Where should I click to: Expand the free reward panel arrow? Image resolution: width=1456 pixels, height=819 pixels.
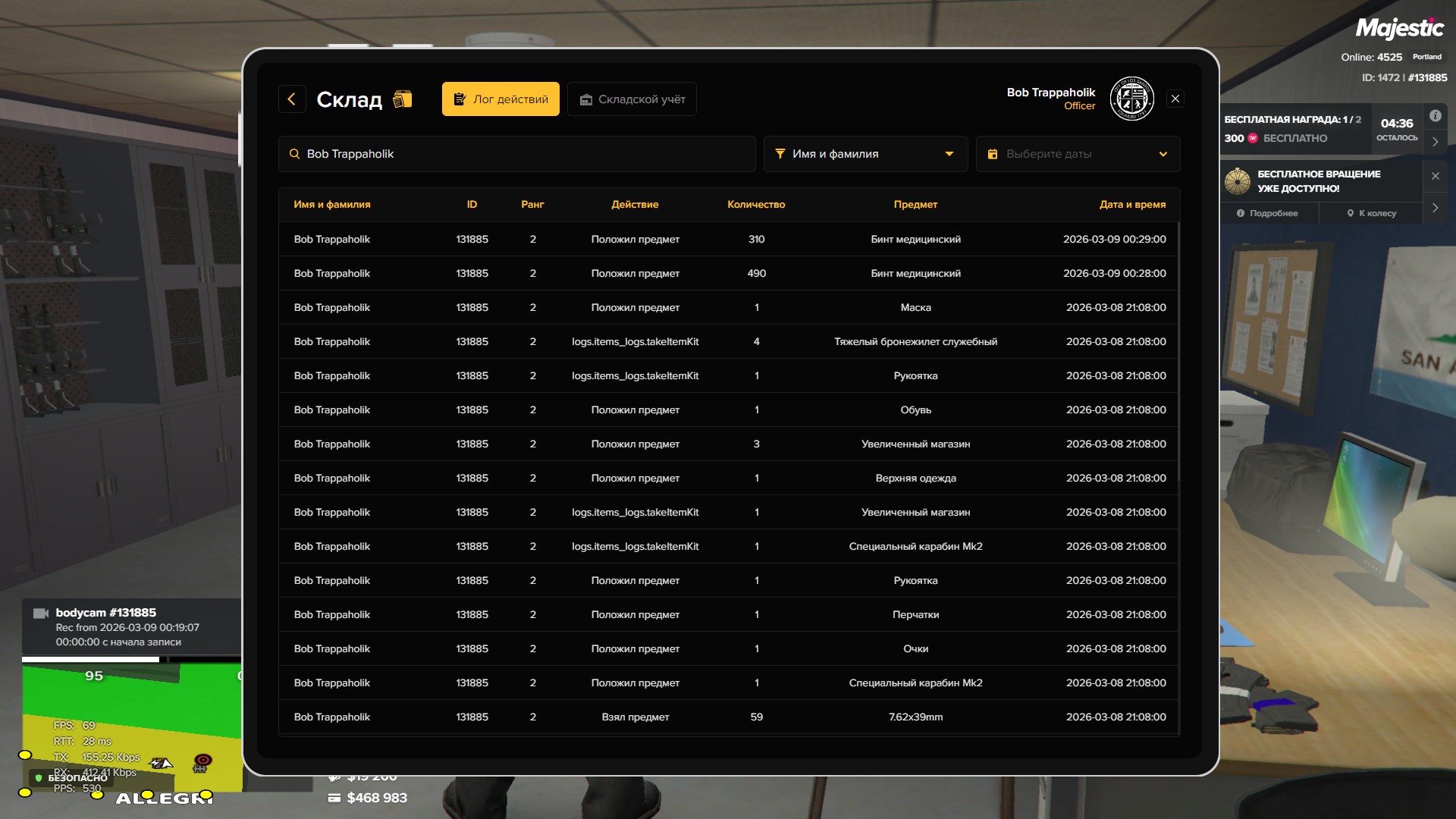[1435, 142]
